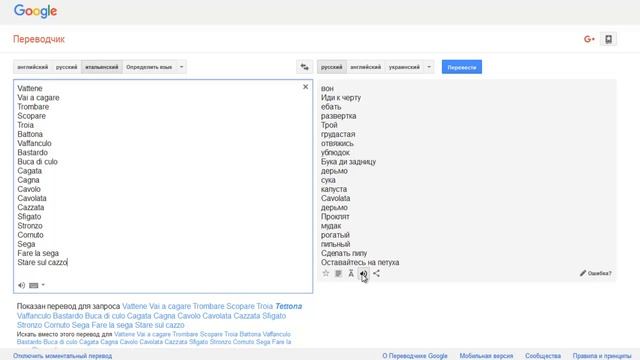Open Сообщества link

543,356
